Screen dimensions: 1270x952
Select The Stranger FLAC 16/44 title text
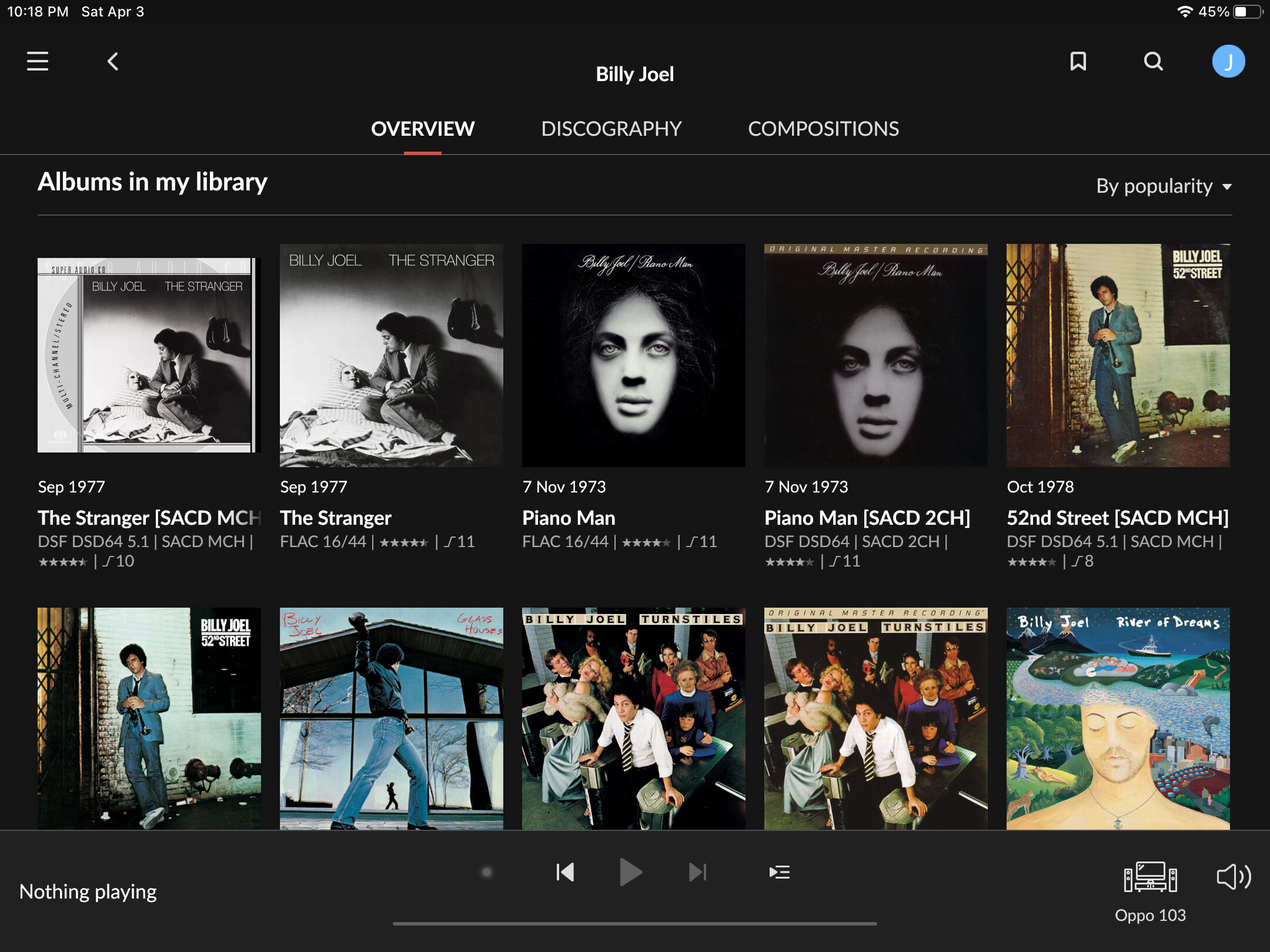[336, 518]
